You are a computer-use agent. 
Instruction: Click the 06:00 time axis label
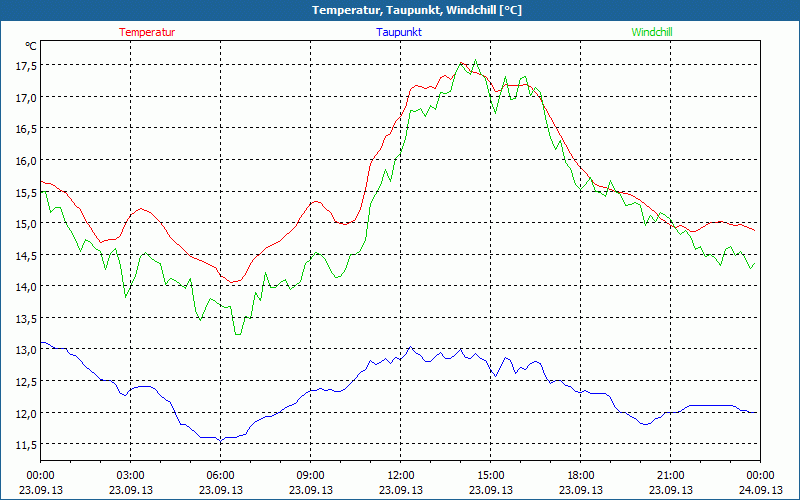tap(220, 476)
